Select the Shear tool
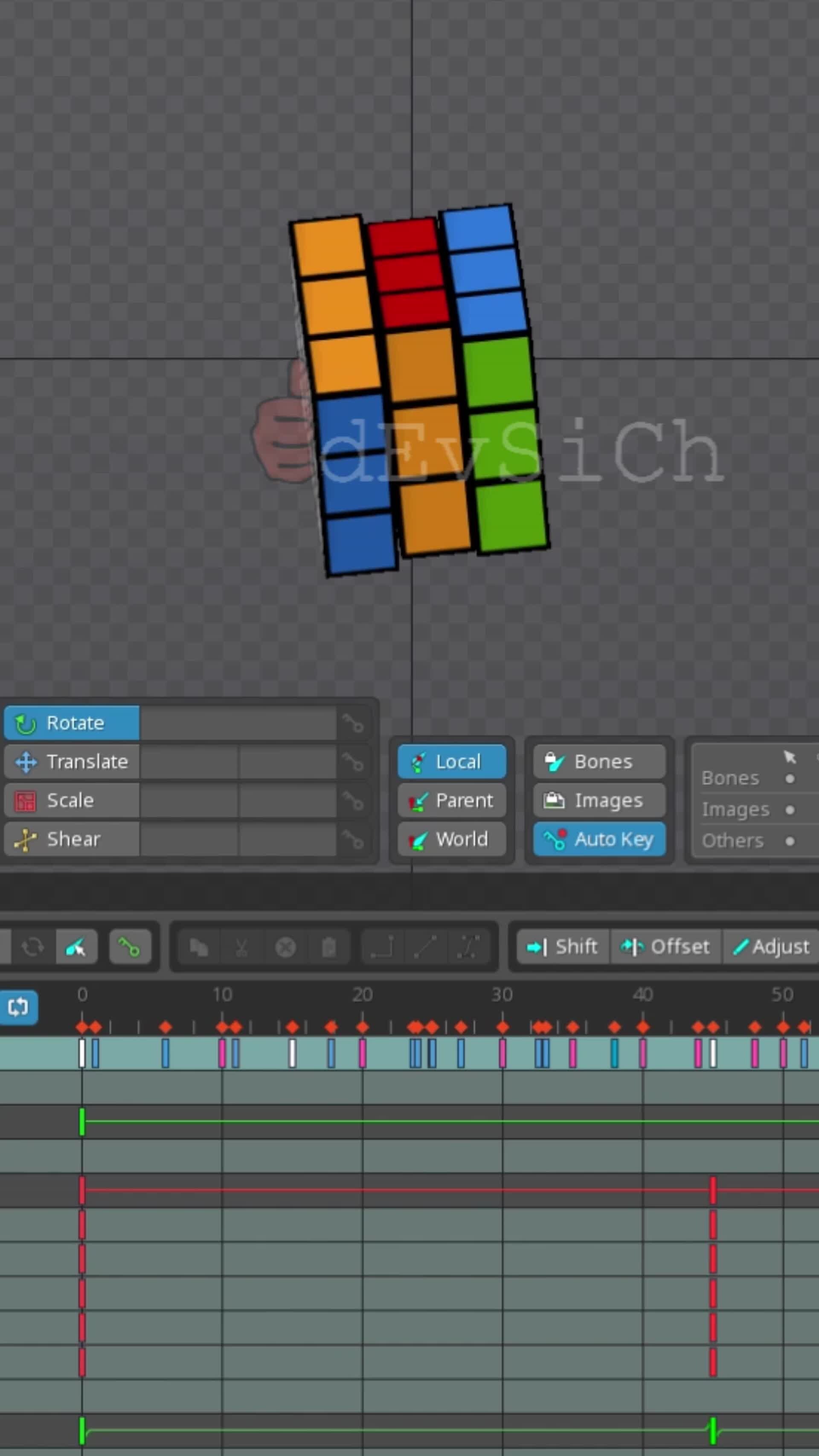Image resolution: width=819 pixels, height=1456 pixels. [x=71, y=839]
